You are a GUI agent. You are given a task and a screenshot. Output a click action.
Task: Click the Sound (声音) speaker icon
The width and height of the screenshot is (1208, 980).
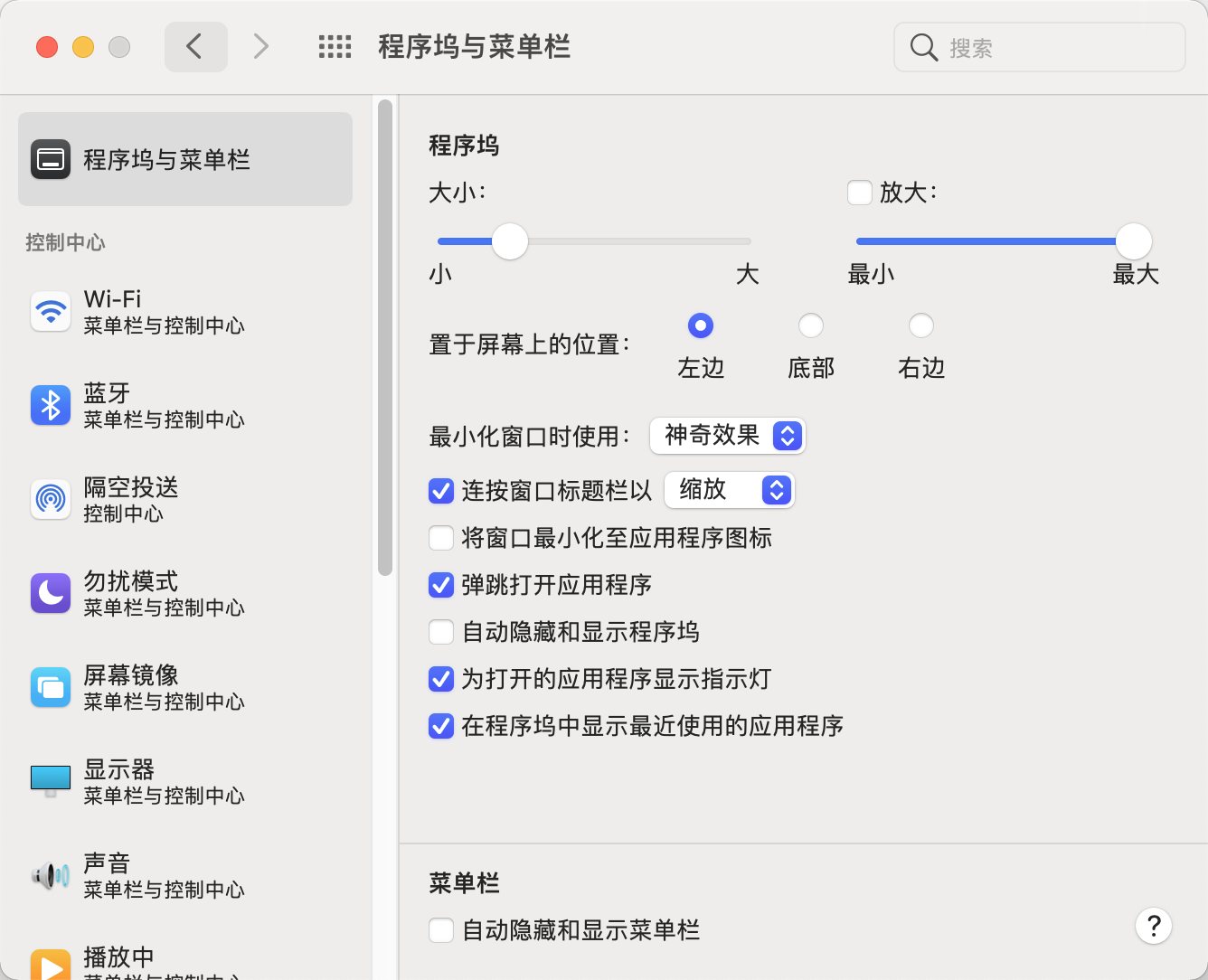click(x=51, y=875)
